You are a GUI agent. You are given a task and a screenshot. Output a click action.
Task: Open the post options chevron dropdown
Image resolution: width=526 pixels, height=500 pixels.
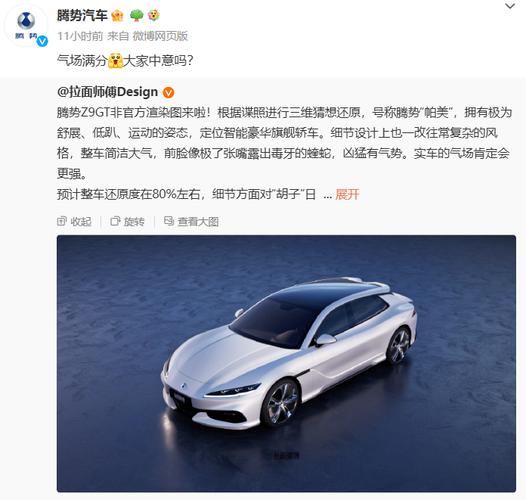(x=510, y=6)
